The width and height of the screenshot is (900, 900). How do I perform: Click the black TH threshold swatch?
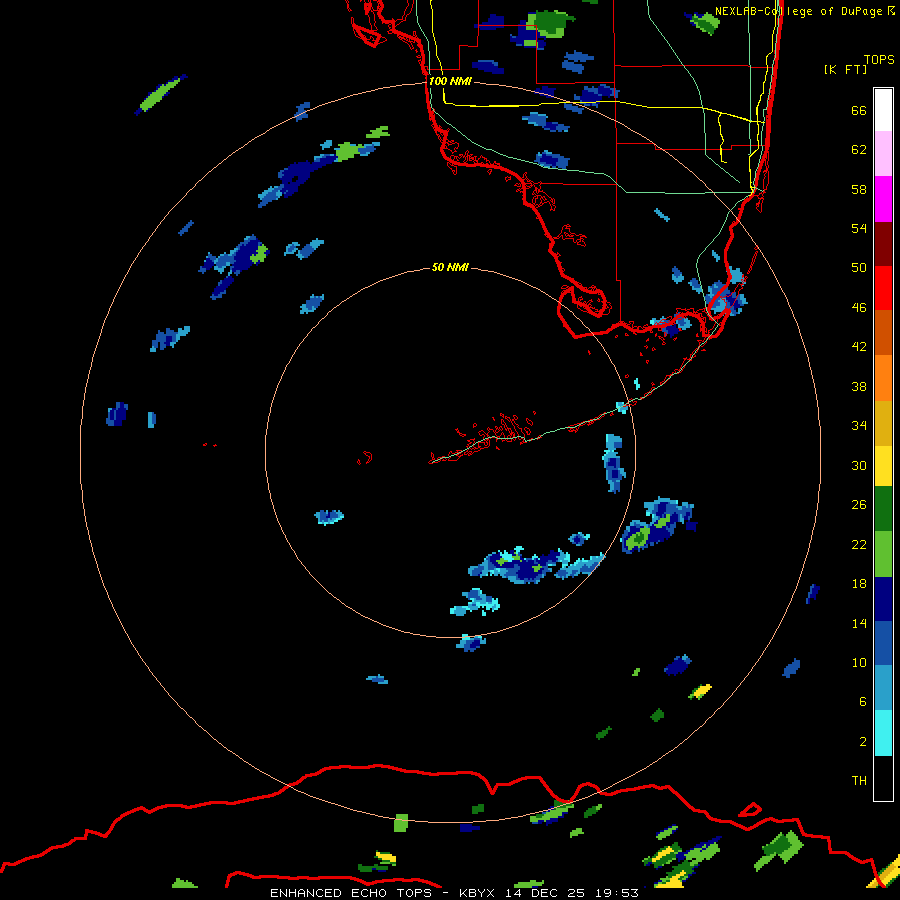pyautogui.click(x=883, y=778)
